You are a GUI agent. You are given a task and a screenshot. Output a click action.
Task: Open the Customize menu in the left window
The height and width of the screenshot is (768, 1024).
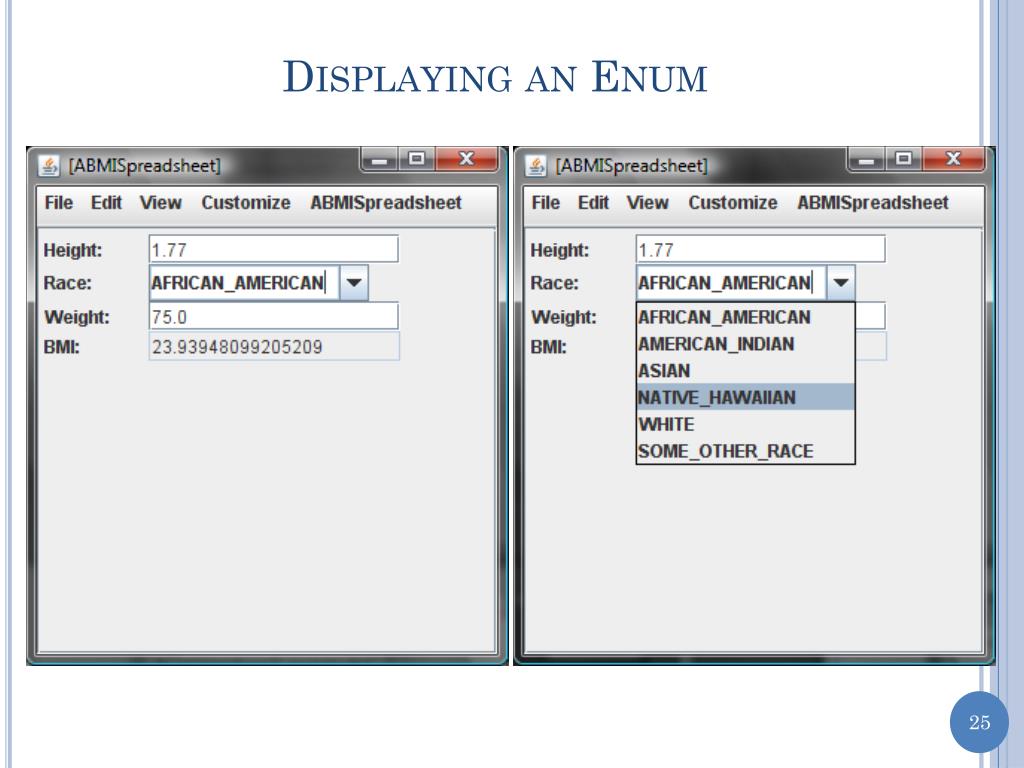246,203
